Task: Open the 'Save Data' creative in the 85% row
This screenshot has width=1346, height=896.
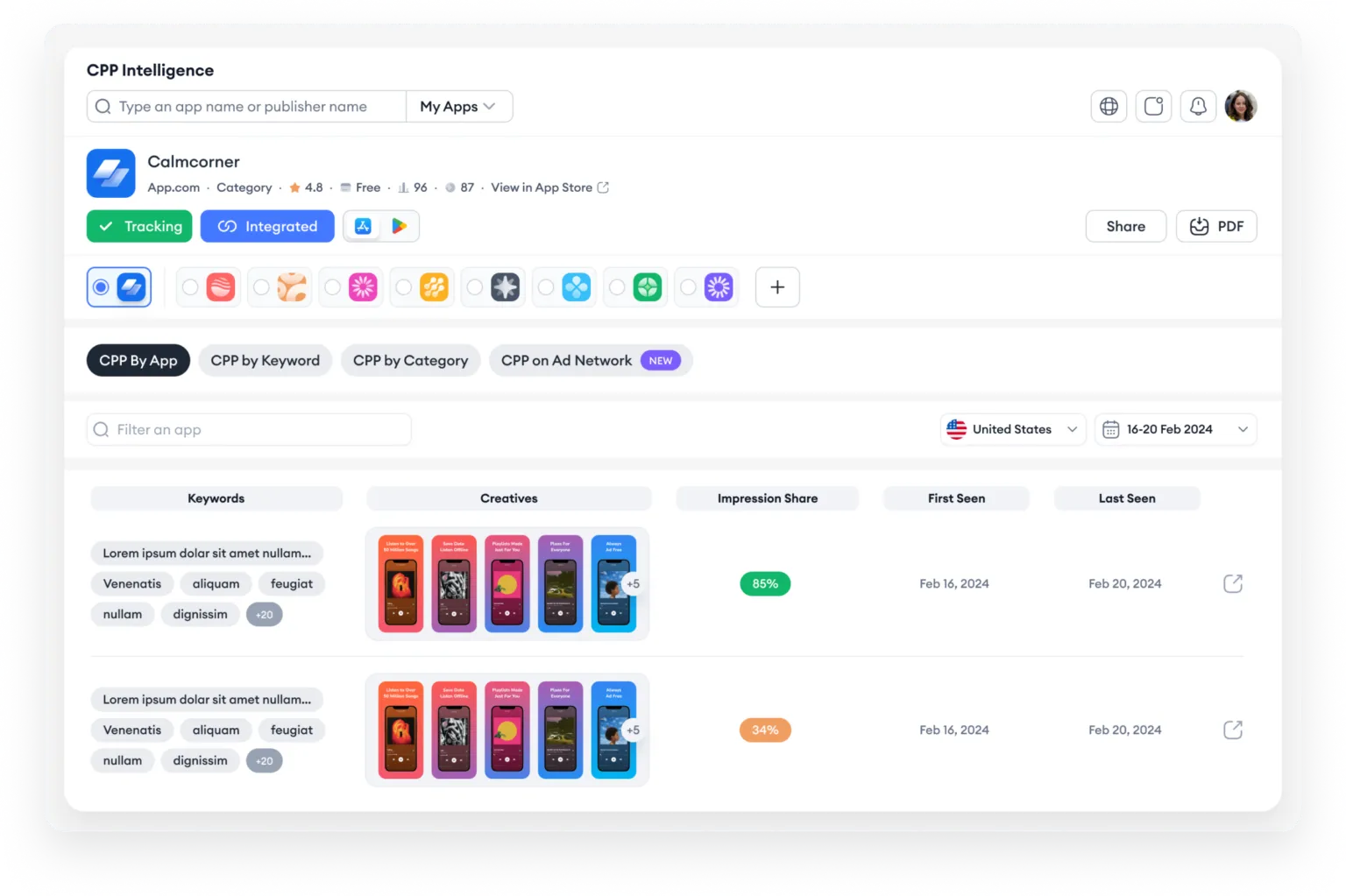Action: click(x=454, y=583)
